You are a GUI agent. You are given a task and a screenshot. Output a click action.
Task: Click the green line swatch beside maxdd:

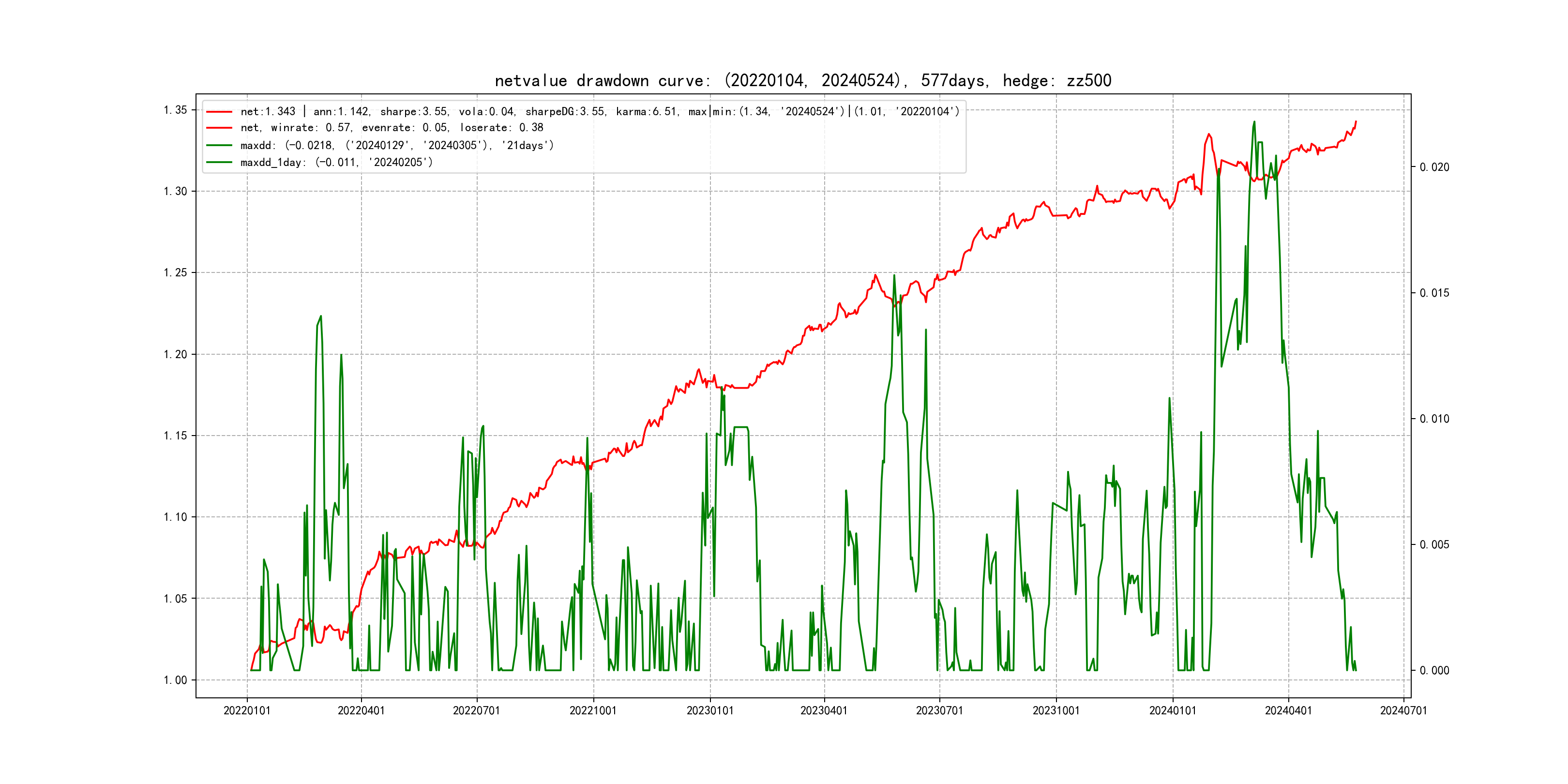tap(219, 146)
